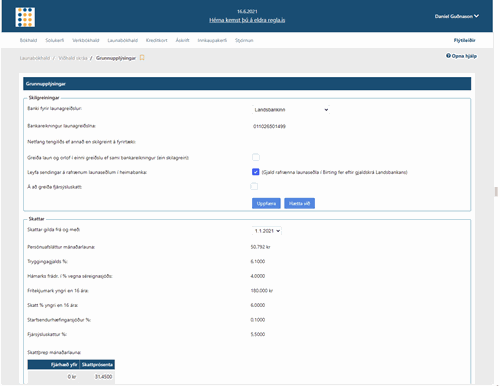Click frítekjumark value 180.000 kr
500x386 pixels.
point(262,291)
